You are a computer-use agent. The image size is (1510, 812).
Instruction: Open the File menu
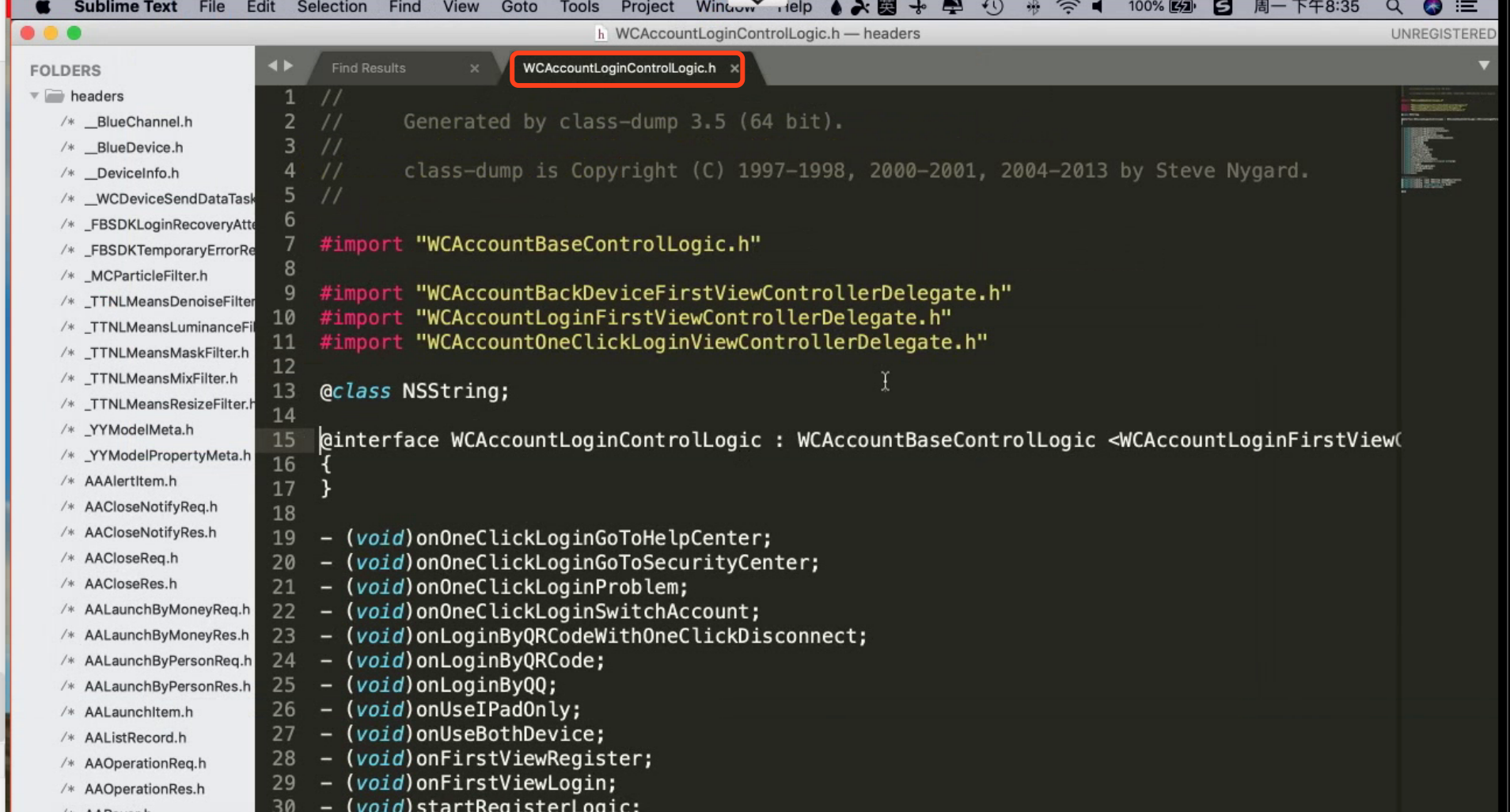click(x=212, y=7)
